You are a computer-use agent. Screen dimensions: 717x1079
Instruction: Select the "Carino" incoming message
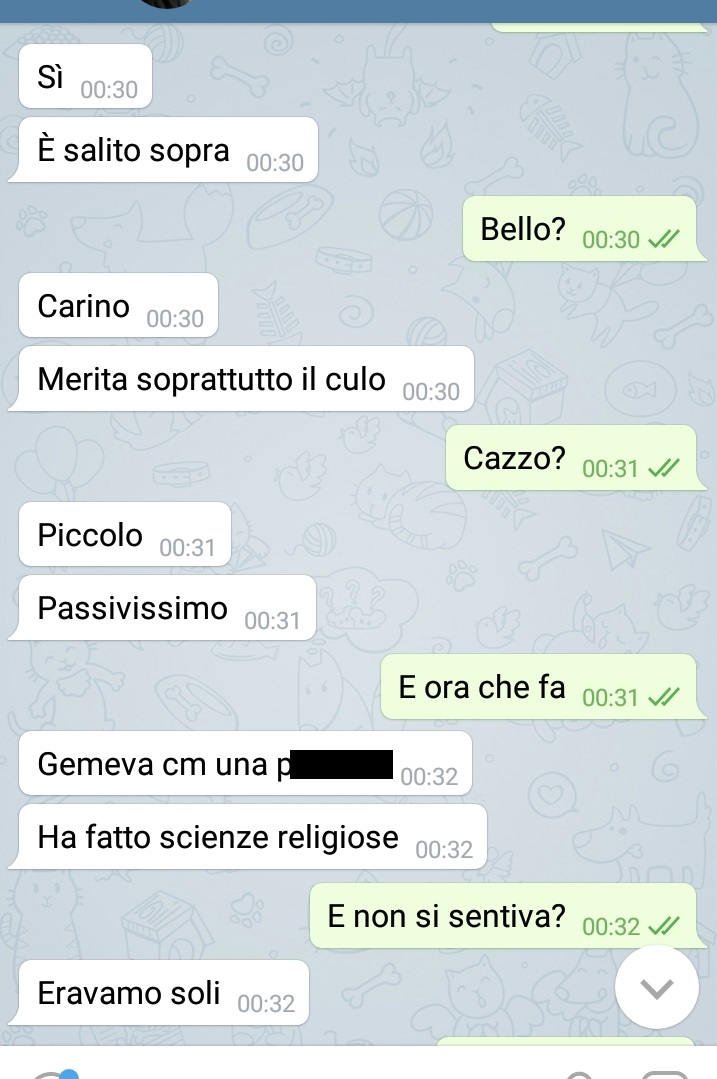tap(118, 305)
